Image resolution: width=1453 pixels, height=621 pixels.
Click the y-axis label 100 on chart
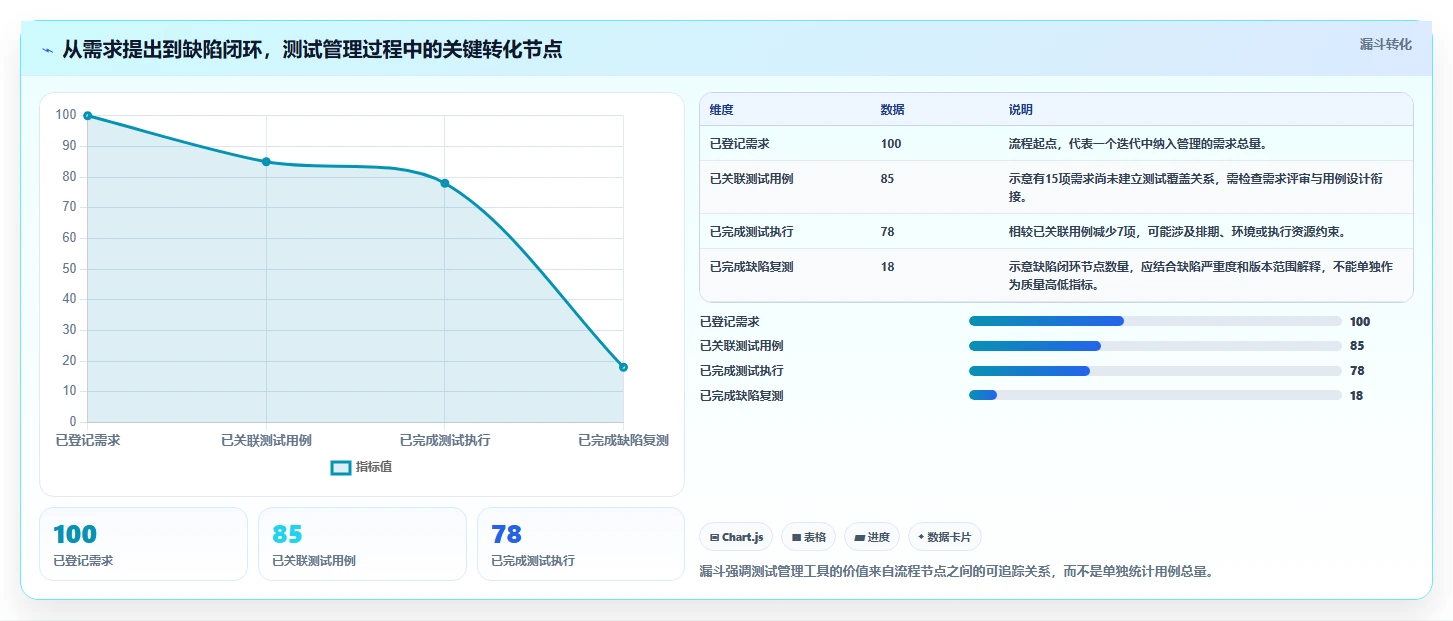(x=66, y=115)
